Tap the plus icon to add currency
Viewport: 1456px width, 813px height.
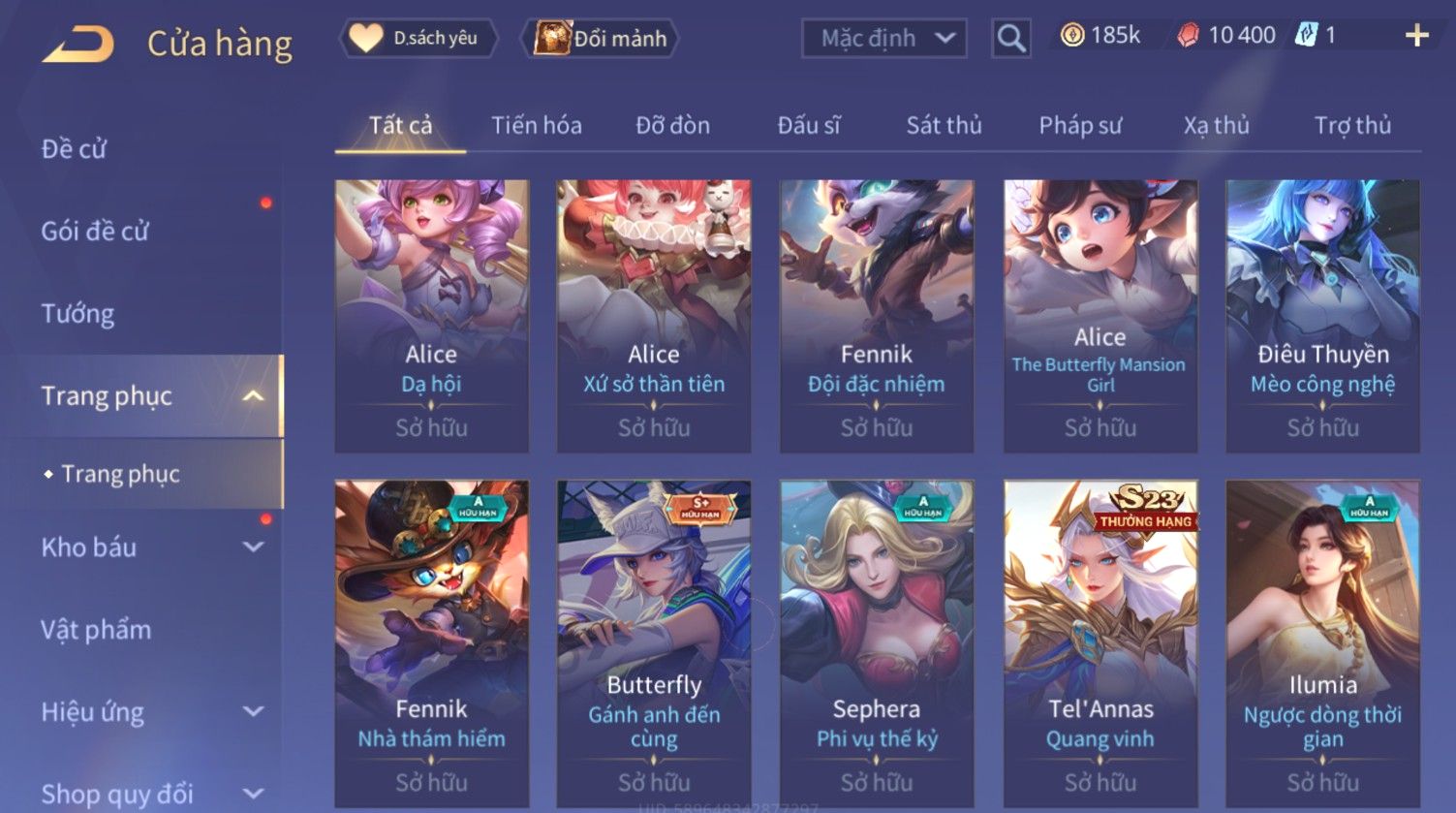coord(1416,36)
